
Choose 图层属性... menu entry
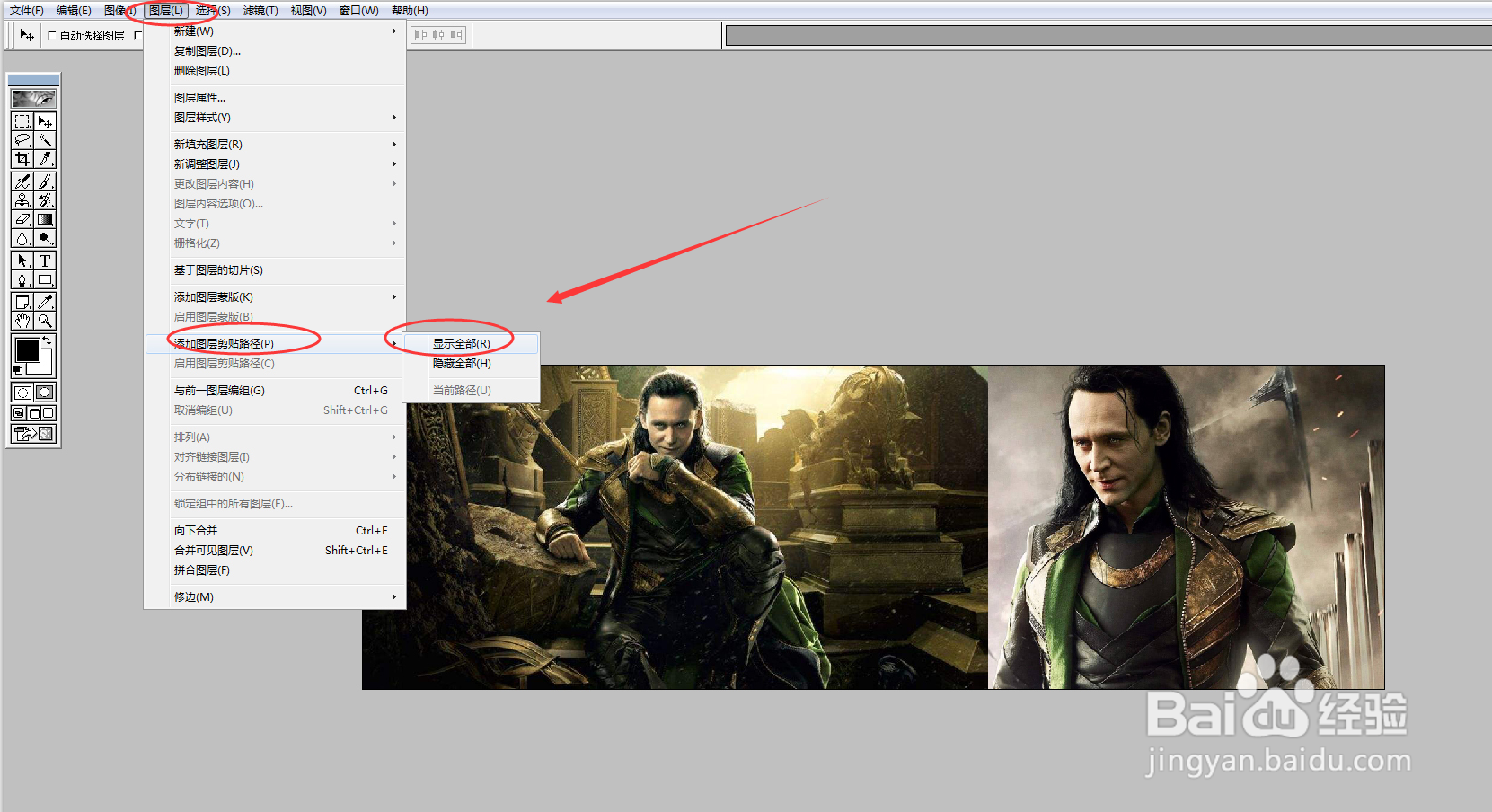[276, 98]
